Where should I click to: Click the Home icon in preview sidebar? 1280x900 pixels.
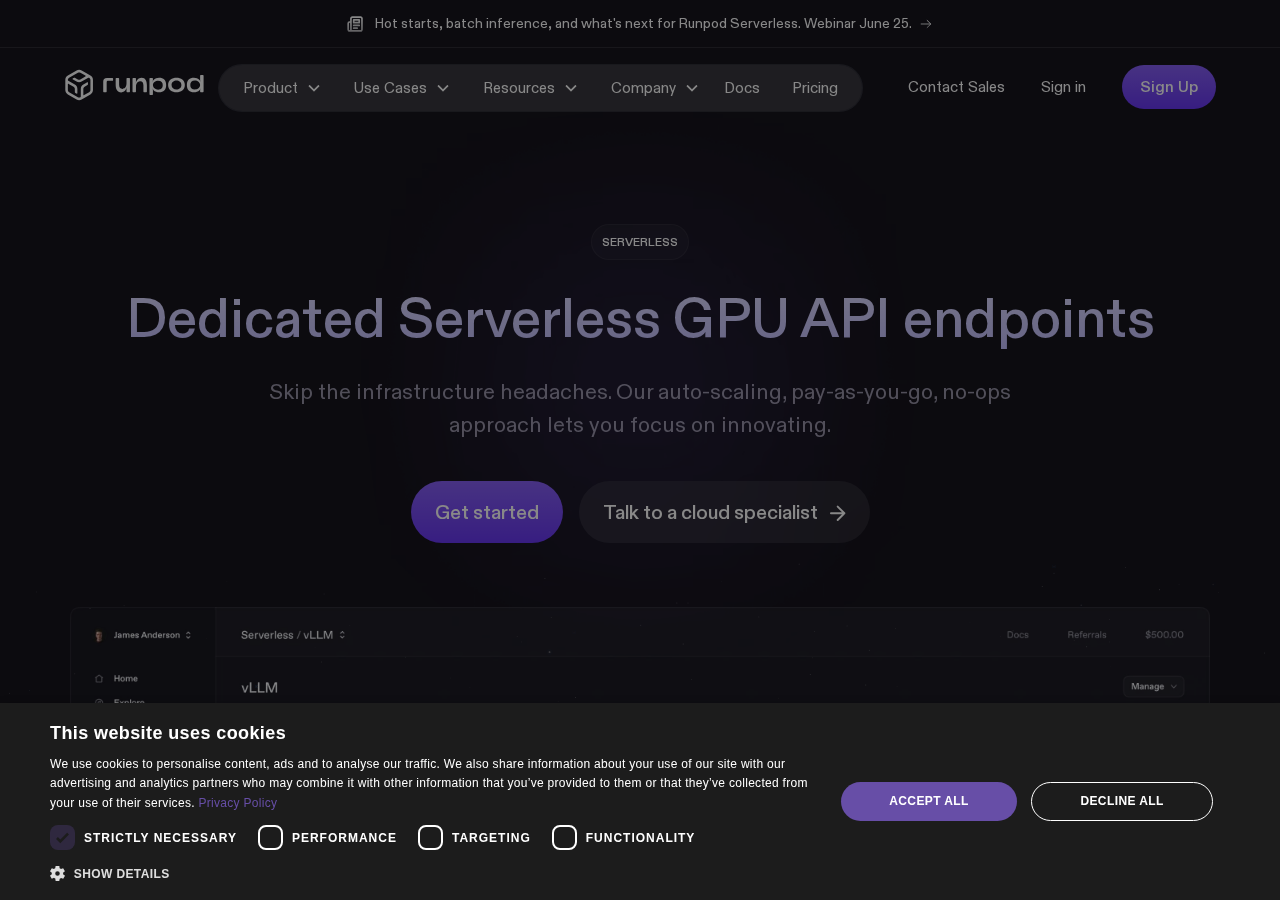99,678
